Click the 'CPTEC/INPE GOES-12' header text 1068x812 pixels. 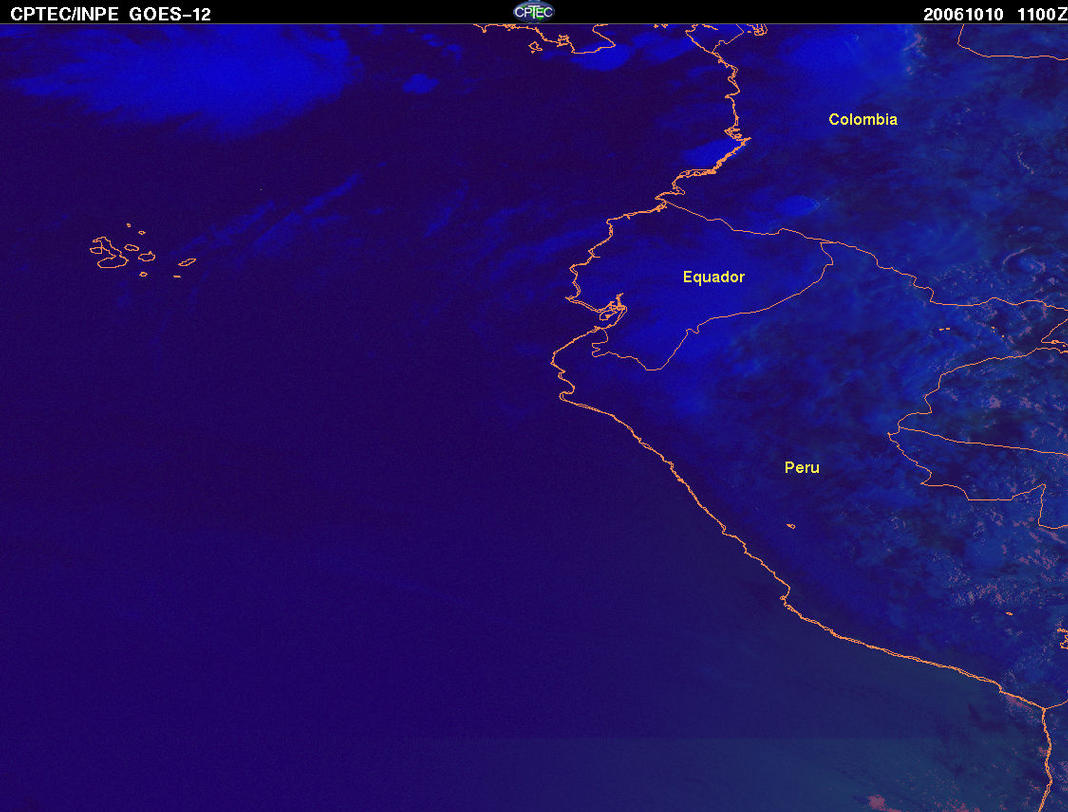click(110, 14)
